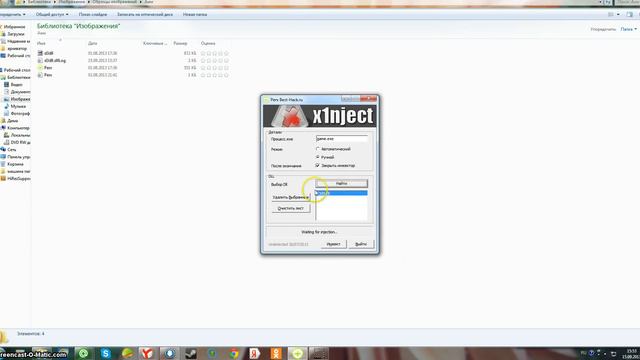The width and height of the screenshot is (640, 360).
Task: Select the d3d8 file icon
Action: point(40,53)
